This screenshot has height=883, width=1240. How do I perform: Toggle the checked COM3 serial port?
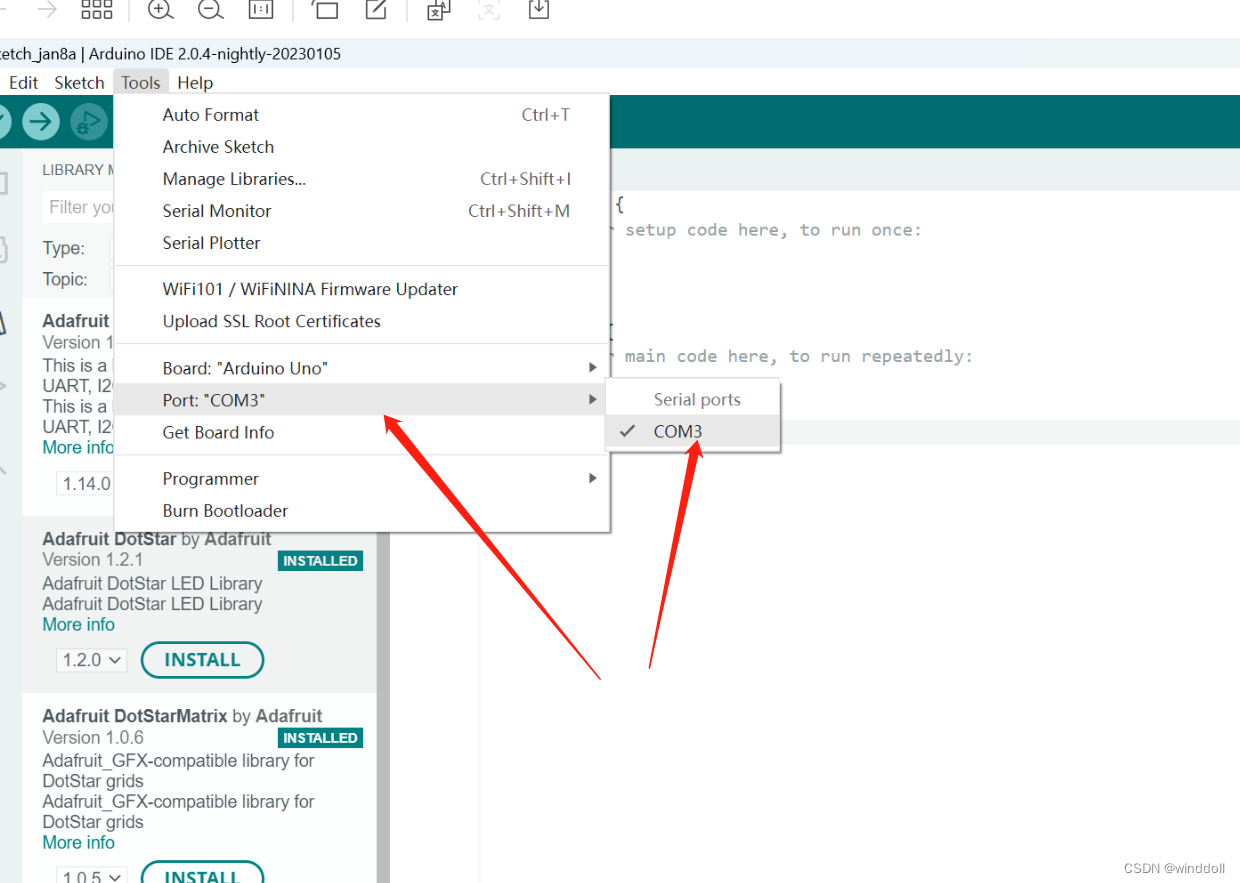coord(693,431)
